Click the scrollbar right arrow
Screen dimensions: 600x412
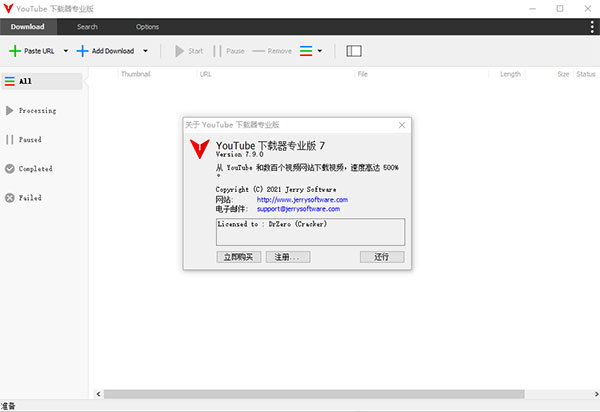596,394
